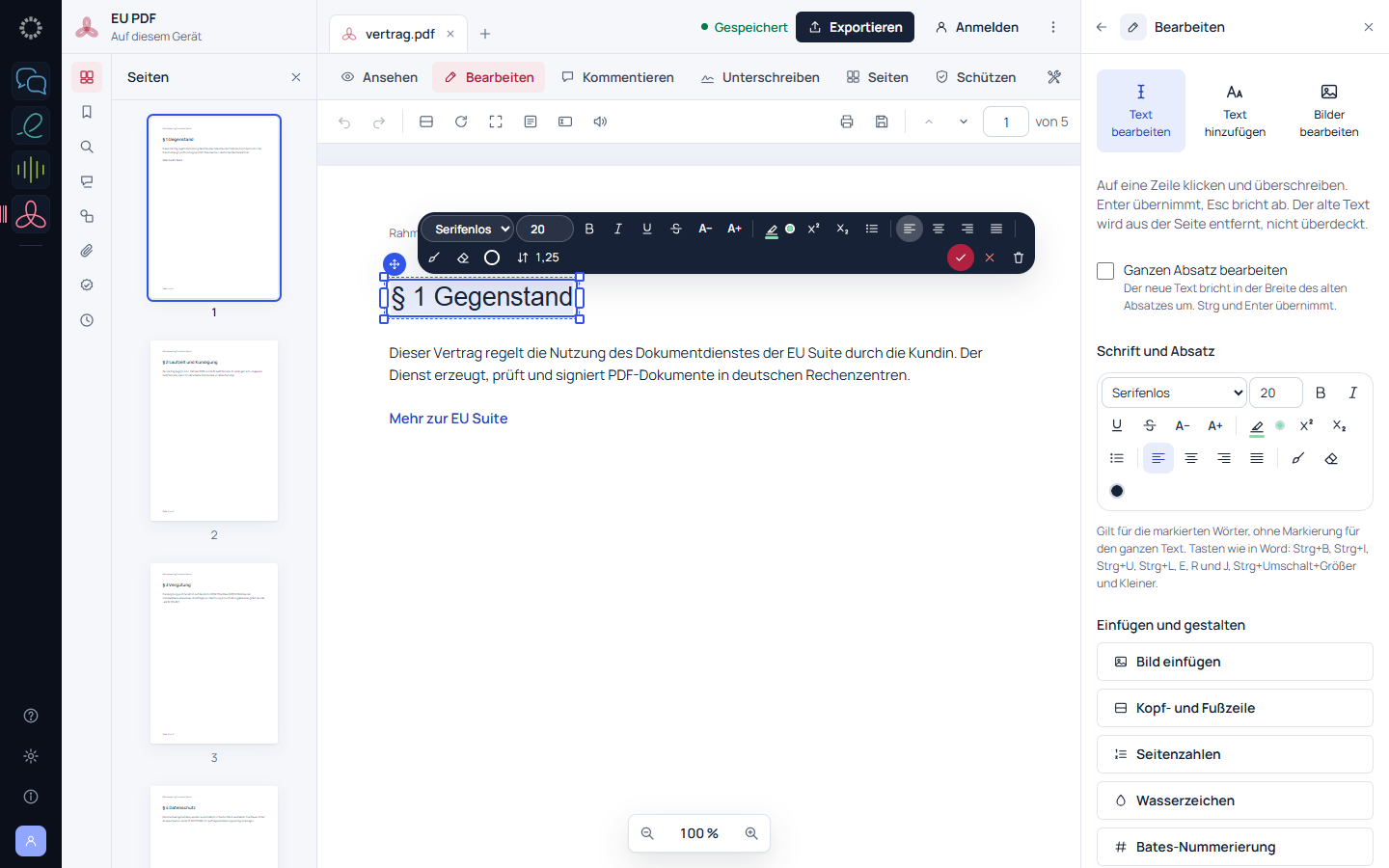Delete the text block with the trash icon
This screenshot has height=868, width=1389.
tap(1019, 258)
